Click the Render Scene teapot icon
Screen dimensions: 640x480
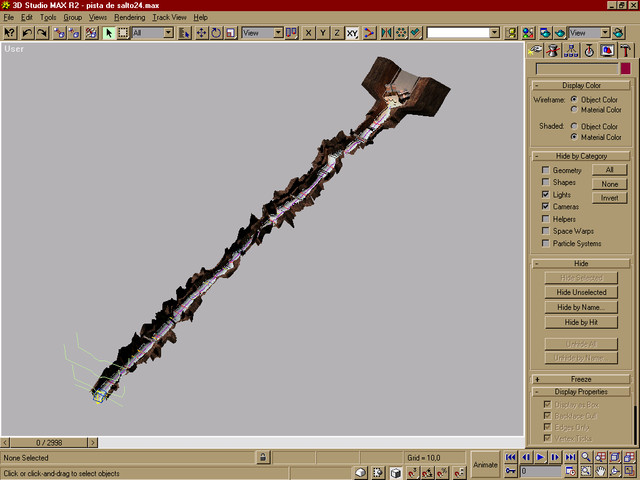point(545,33)
